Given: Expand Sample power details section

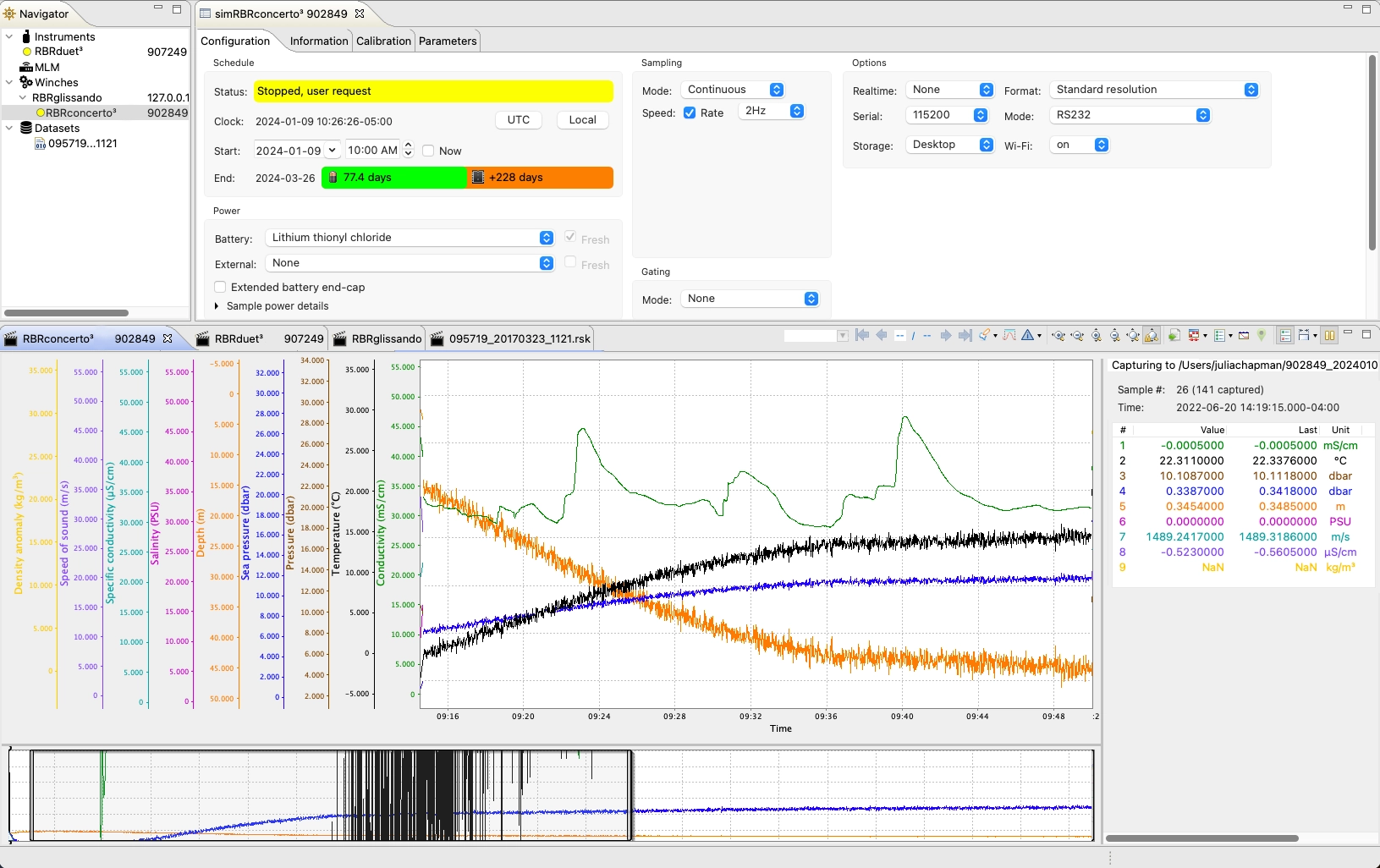Looking at the screenshot, I should click(217, 306).
